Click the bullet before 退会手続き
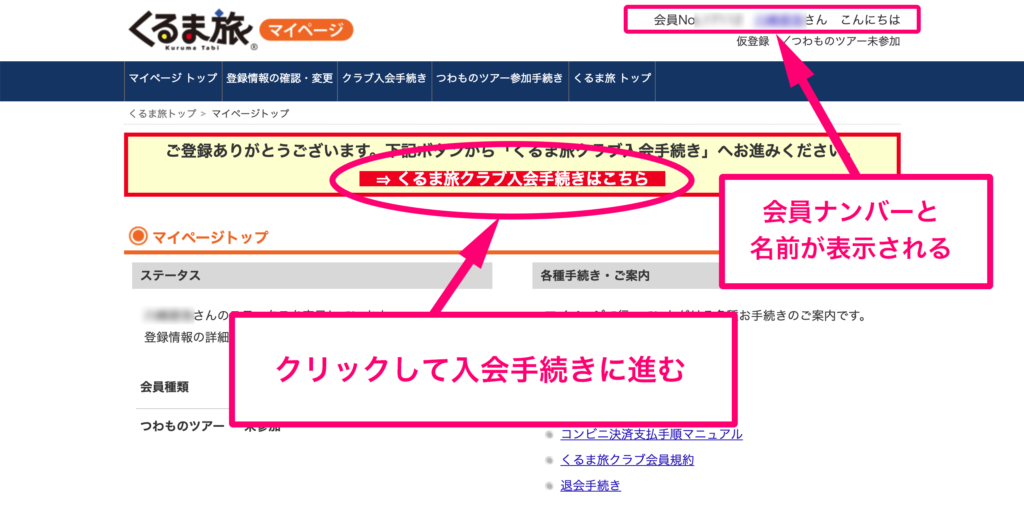This screenshot has width=1024, height=508. 550,487
